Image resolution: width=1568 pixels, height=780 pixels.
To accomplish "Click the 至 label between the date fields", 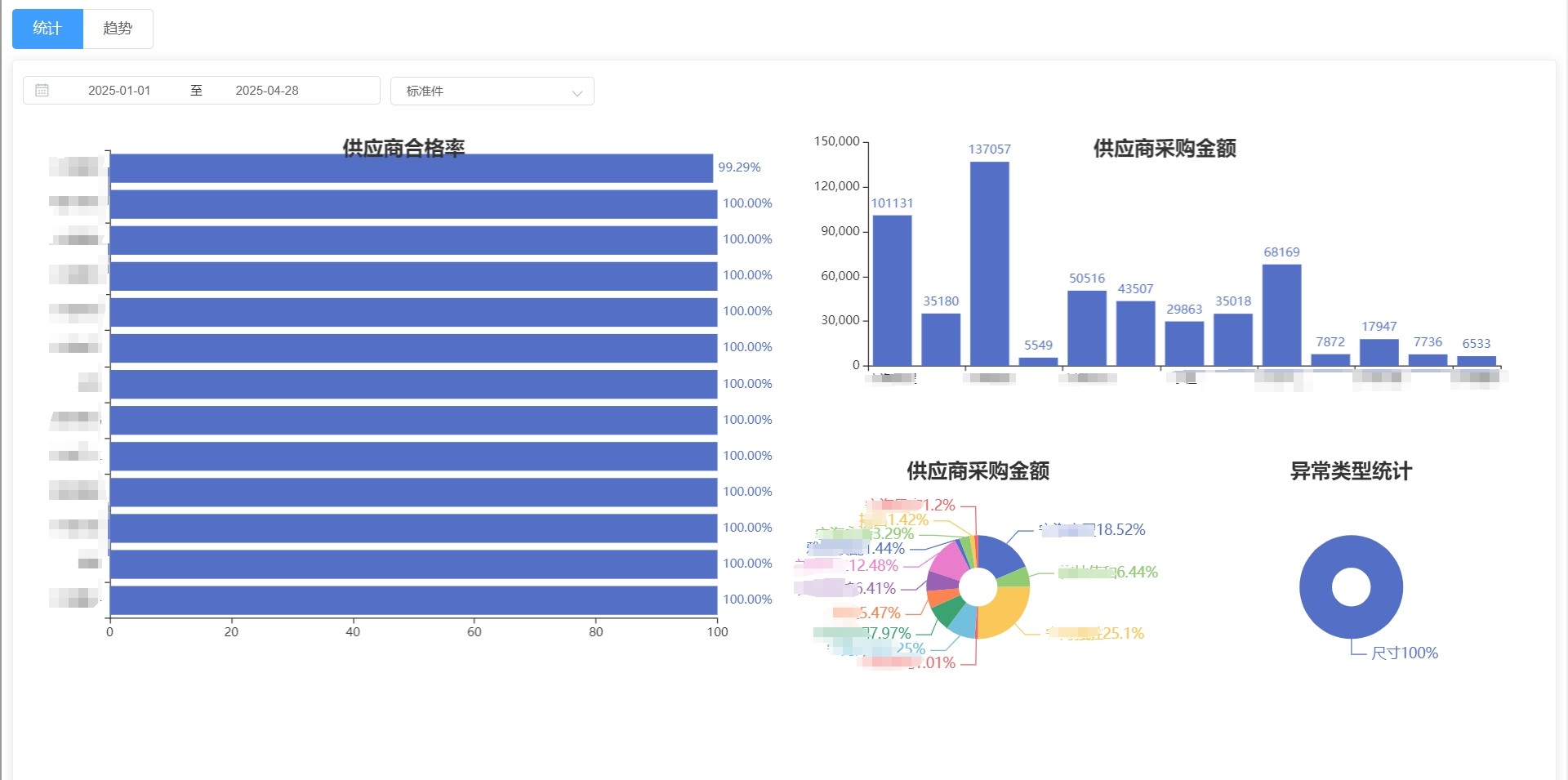I will (x=196, y=91).
